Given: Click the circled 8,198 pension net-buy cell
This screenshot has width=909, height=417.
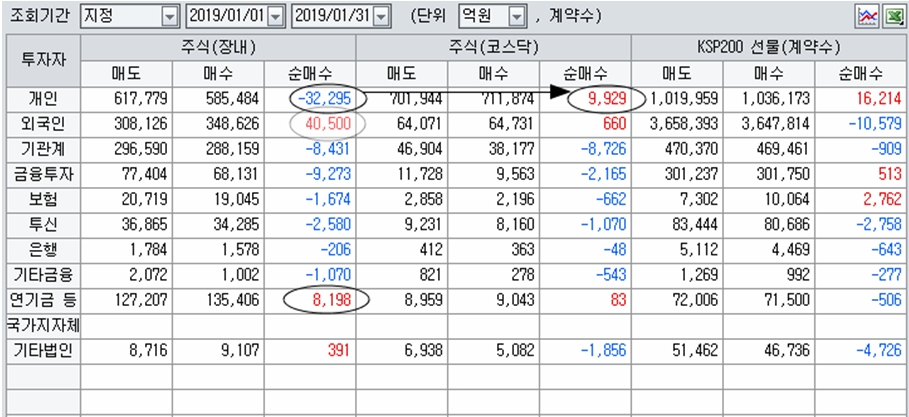Looking at the screenshot, I should click(326, 299).
